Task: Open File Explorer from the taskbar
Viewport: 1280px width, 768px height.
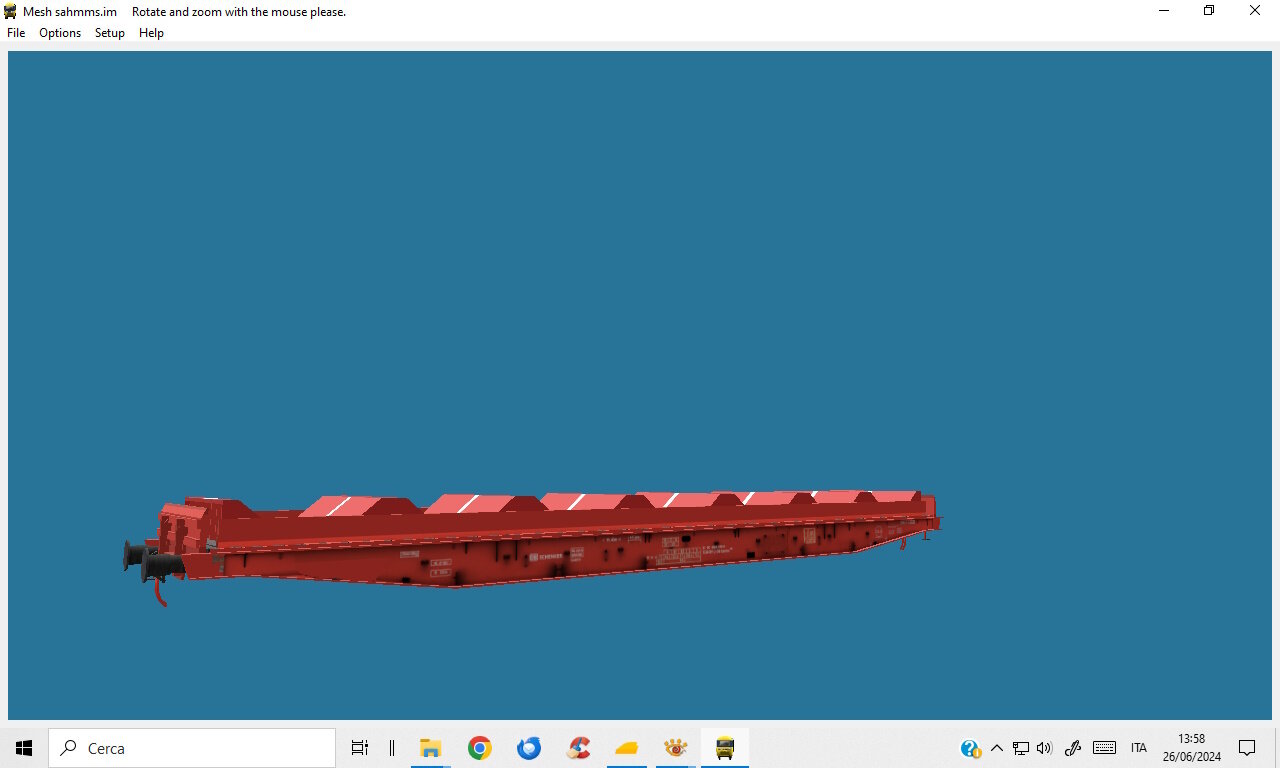Action: point(431,748)
